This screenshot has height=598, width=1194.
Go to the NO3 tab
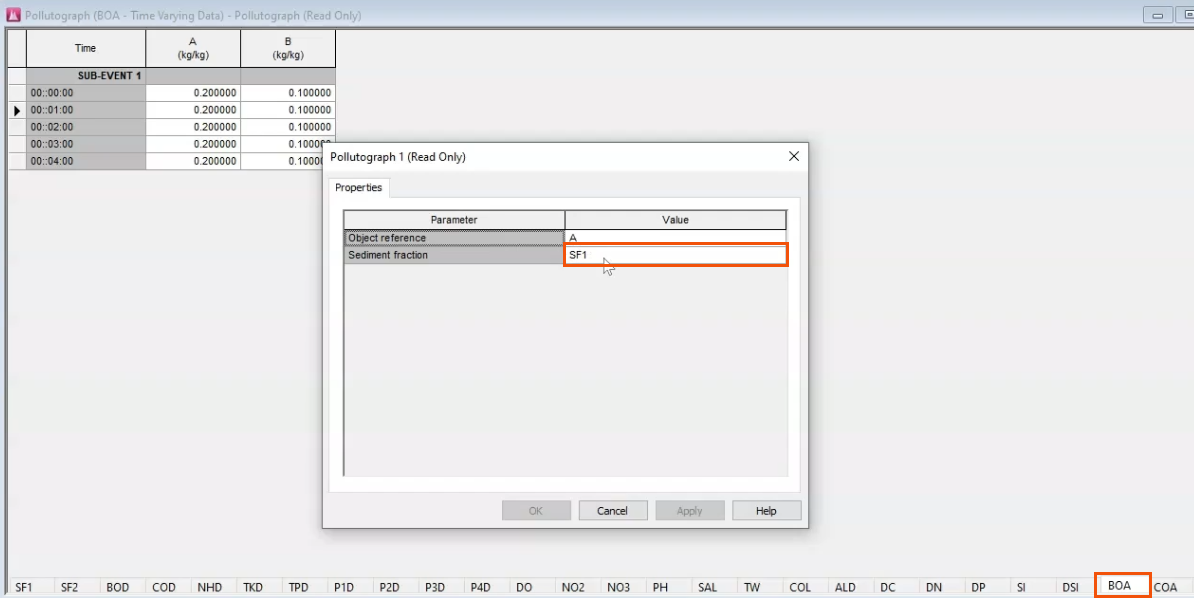pos(617,587)
